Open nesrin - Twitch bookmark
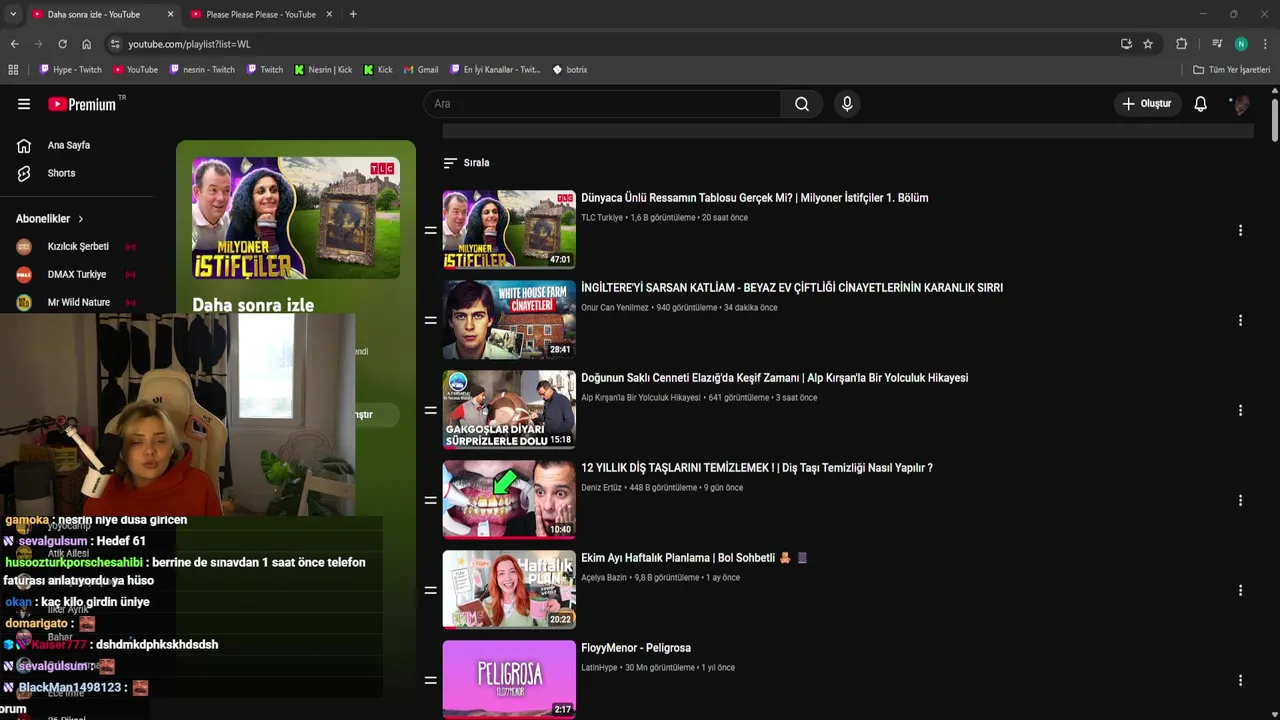Screen dimensions: 1280x720 tap(201, 70)
